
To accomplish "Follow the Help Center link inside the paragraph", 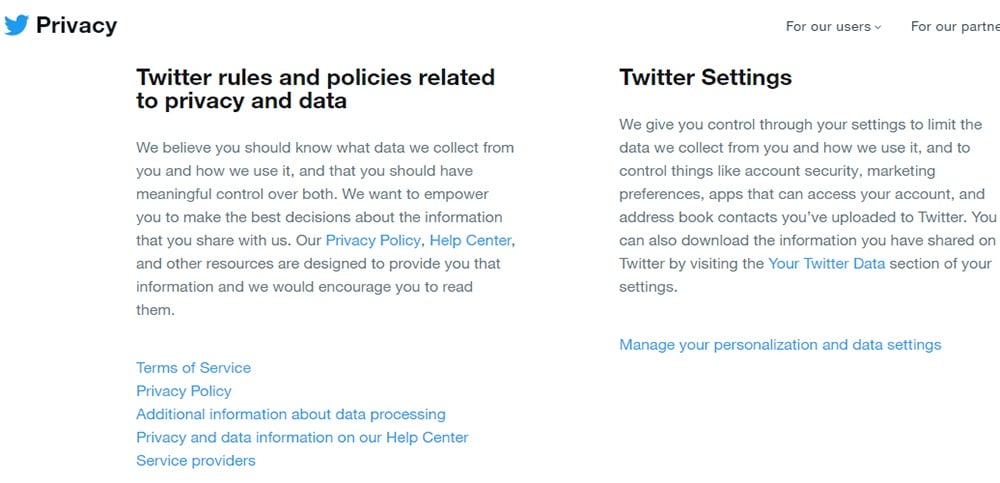I will [471, 241].
